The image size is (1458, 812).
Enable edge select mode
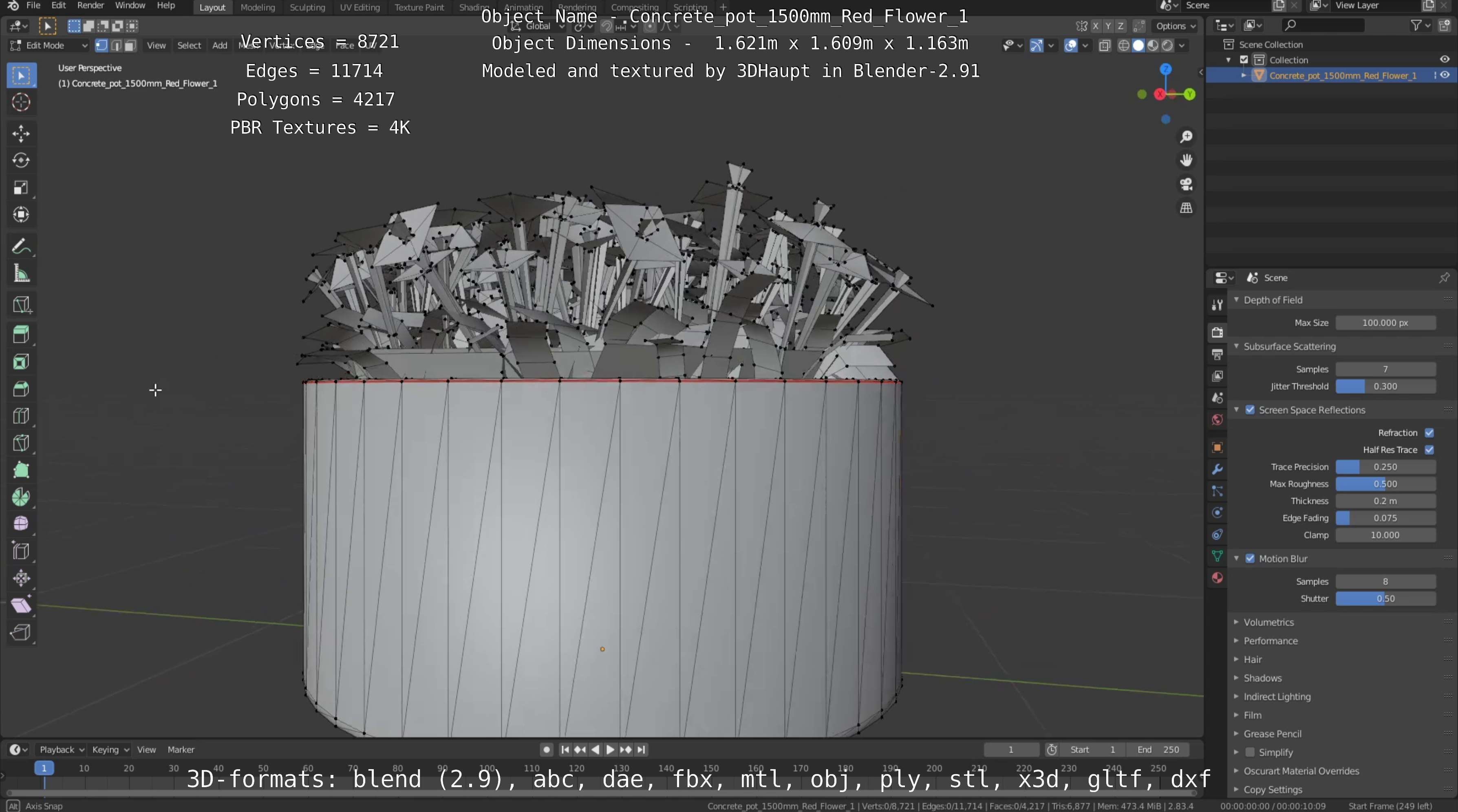coord(116,46)
